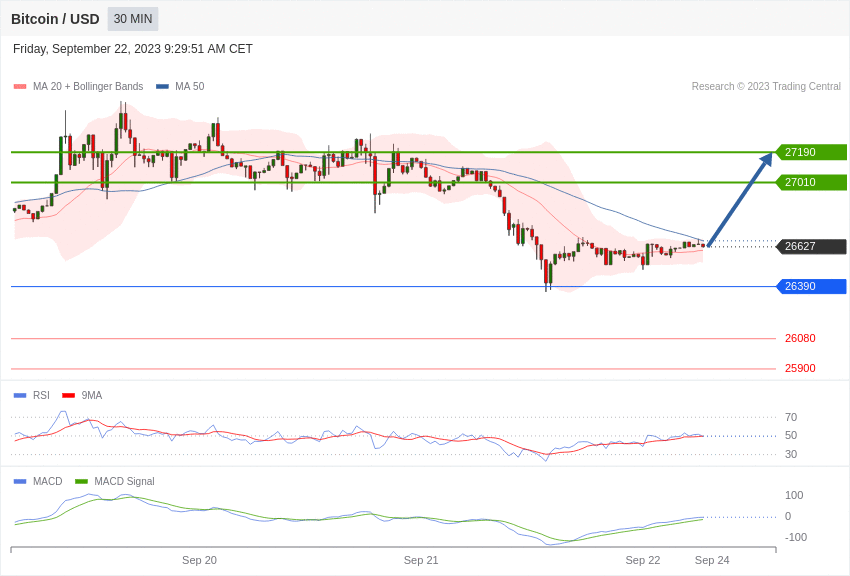Click the MACD 0 axis value
This screenshot has height=576, width=850.
pyautogui.click(x=788, y=516)
